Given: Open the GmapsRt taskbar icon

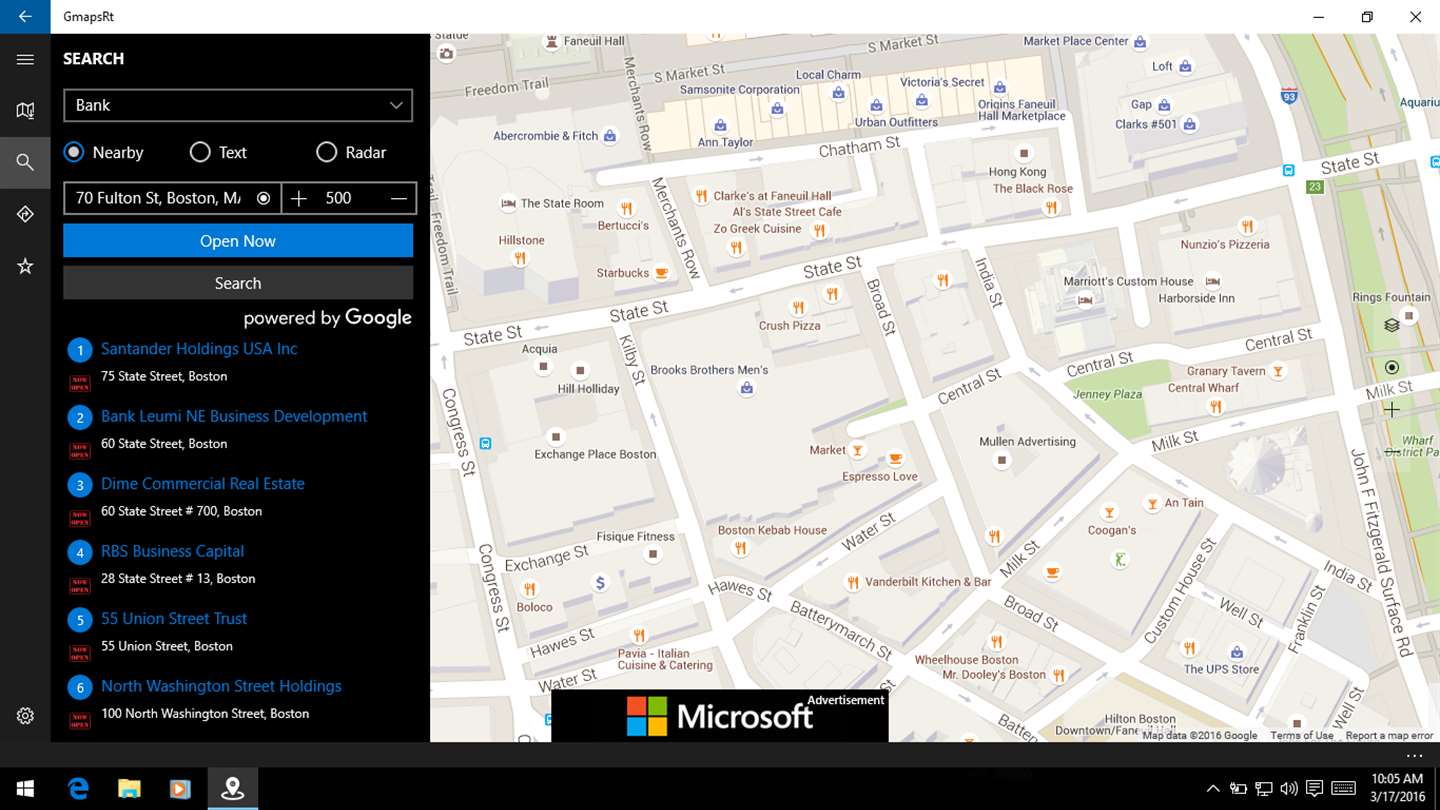Looking at the screenshot, I should point(233,789).
